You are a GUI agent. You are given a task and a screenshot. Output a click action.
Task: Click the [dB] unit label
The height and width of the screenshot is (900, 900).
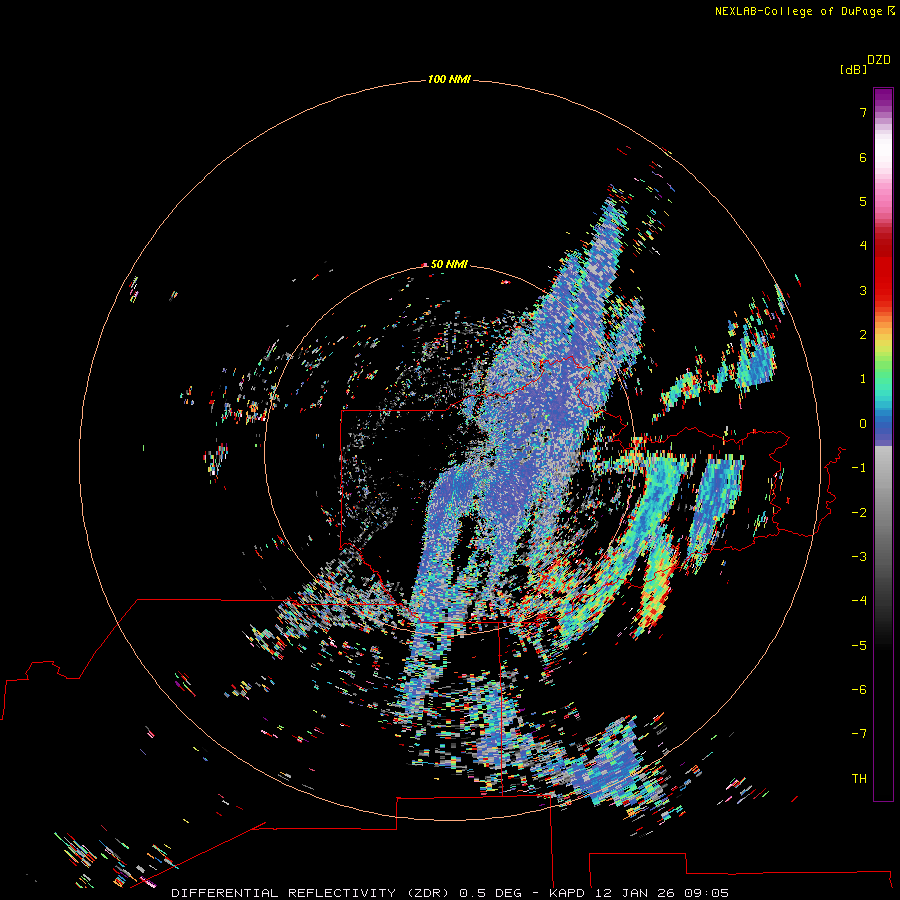853,69
